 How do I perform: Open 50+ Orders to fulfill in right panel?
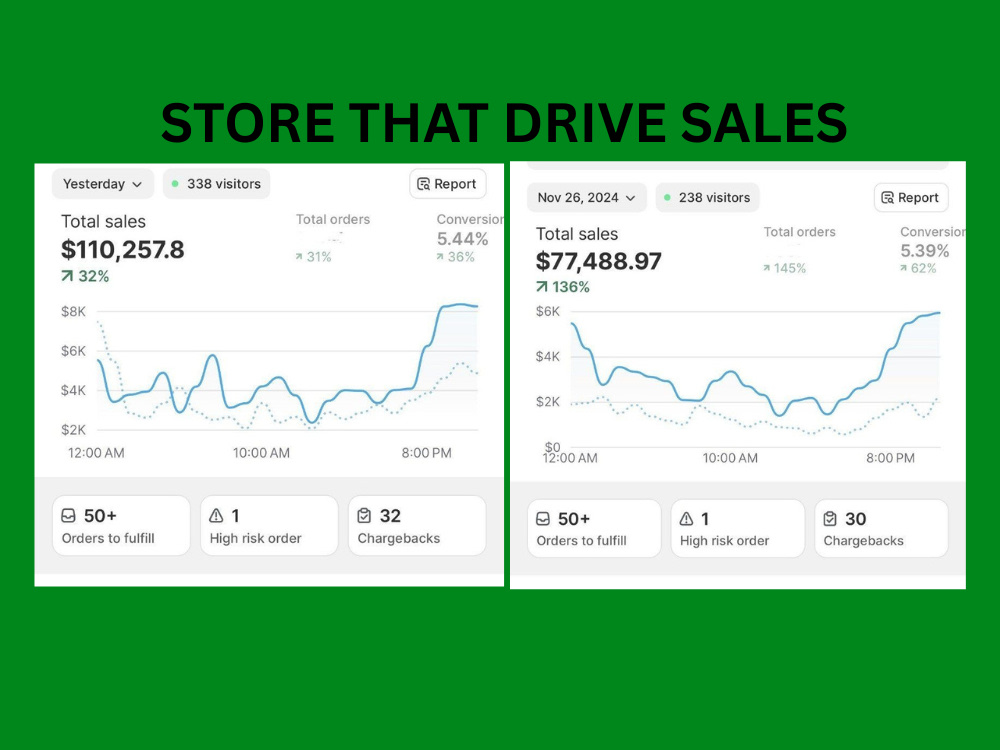pos(594,528)
